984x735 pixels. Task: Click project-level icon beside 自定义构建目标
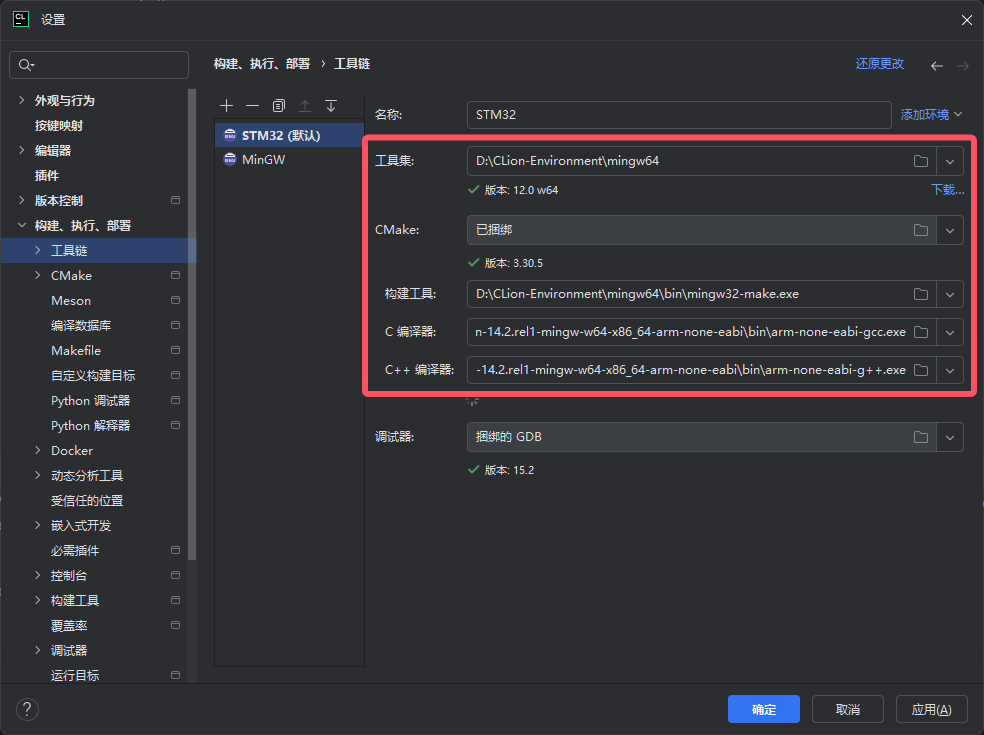click(175, 375)
